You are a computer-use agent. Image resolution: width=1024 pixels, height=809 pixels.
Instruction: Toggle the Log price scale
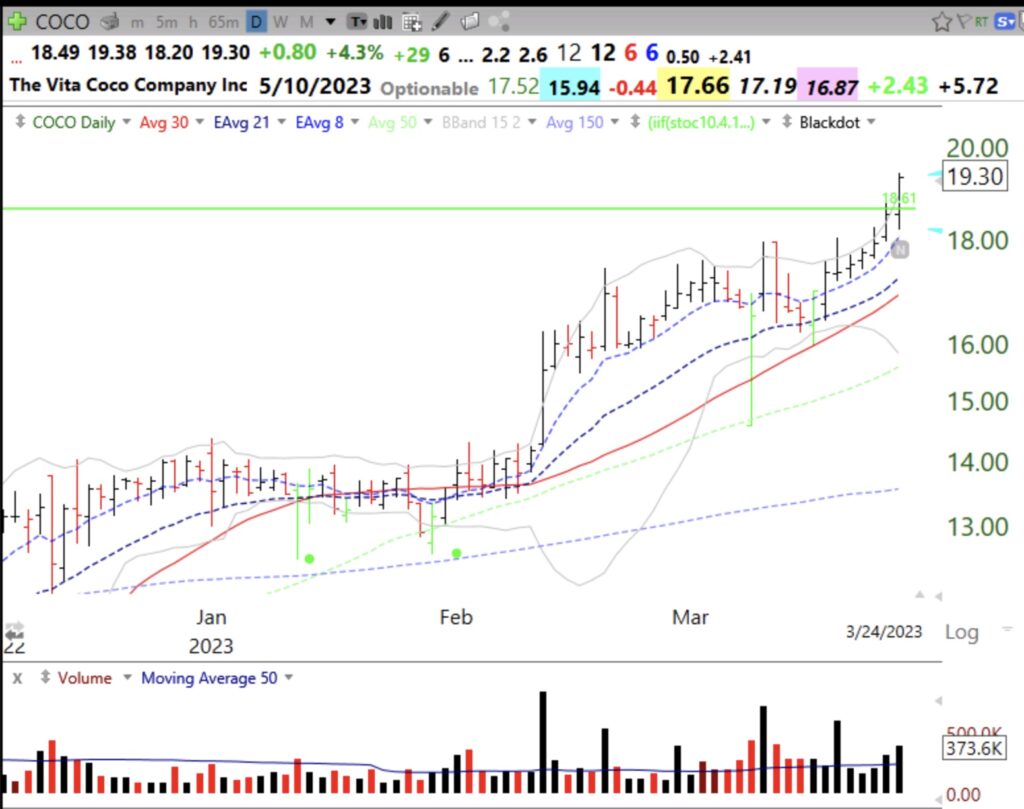click(962, 632)
